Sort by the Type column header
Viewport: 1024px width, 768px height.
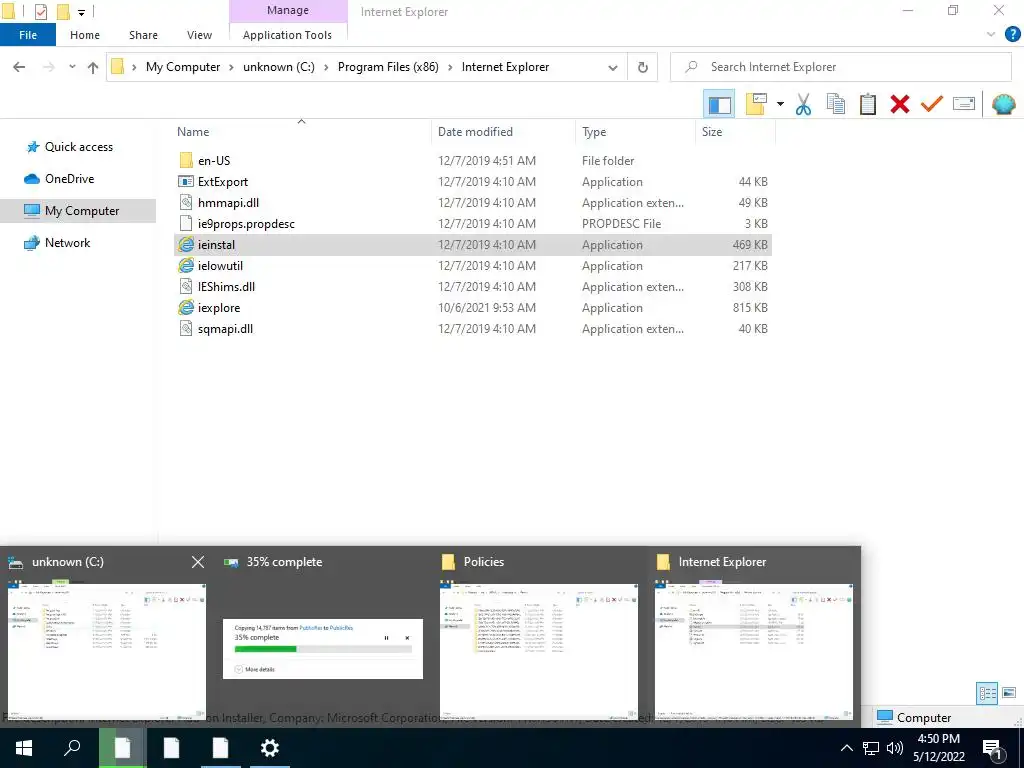coord(594,132)
